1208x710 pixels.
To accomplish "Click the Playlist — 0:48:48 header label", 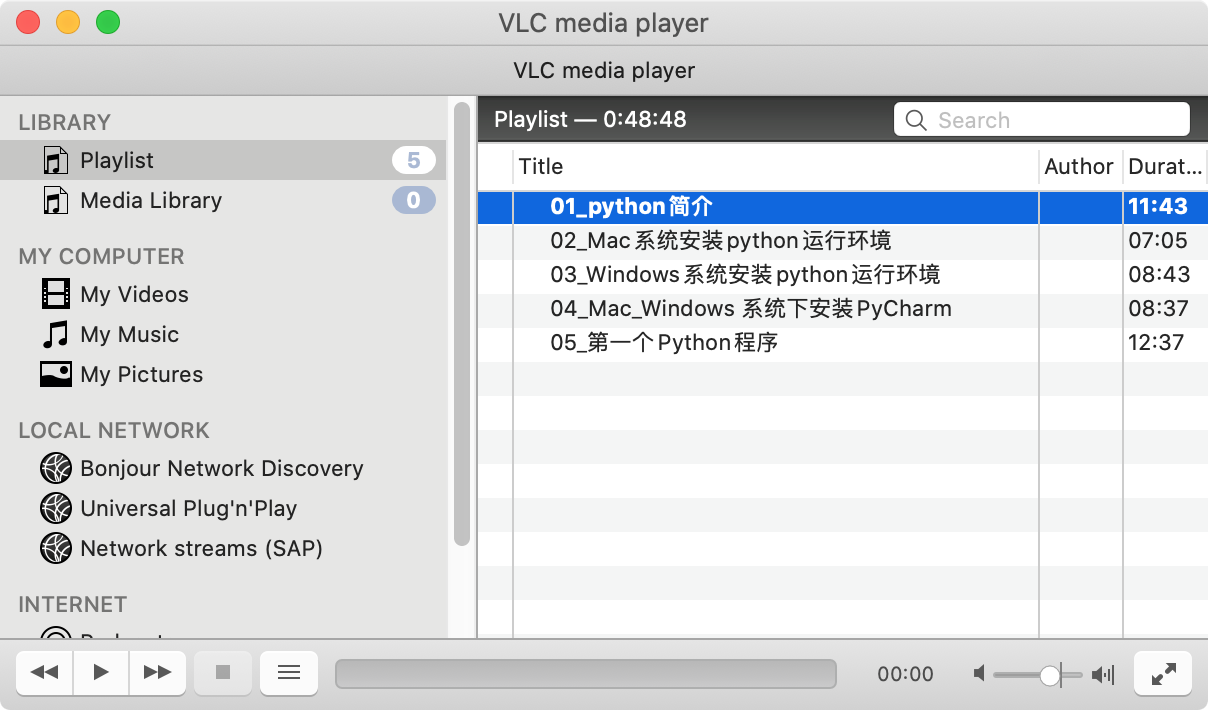I will (590, 120).
